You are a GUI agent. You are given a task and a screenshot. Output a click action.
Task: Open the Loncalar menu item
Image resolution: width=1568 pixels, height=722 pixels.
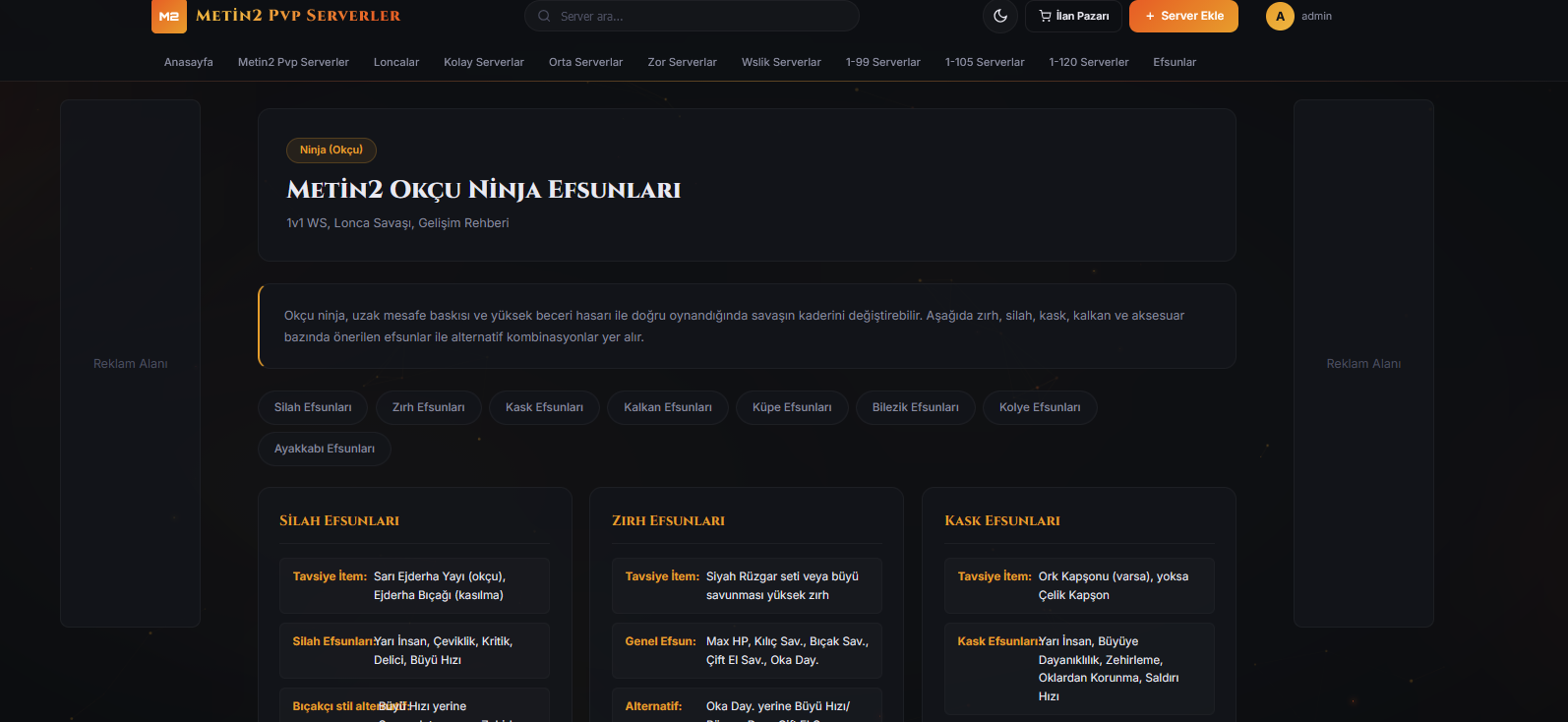(395, 62)
